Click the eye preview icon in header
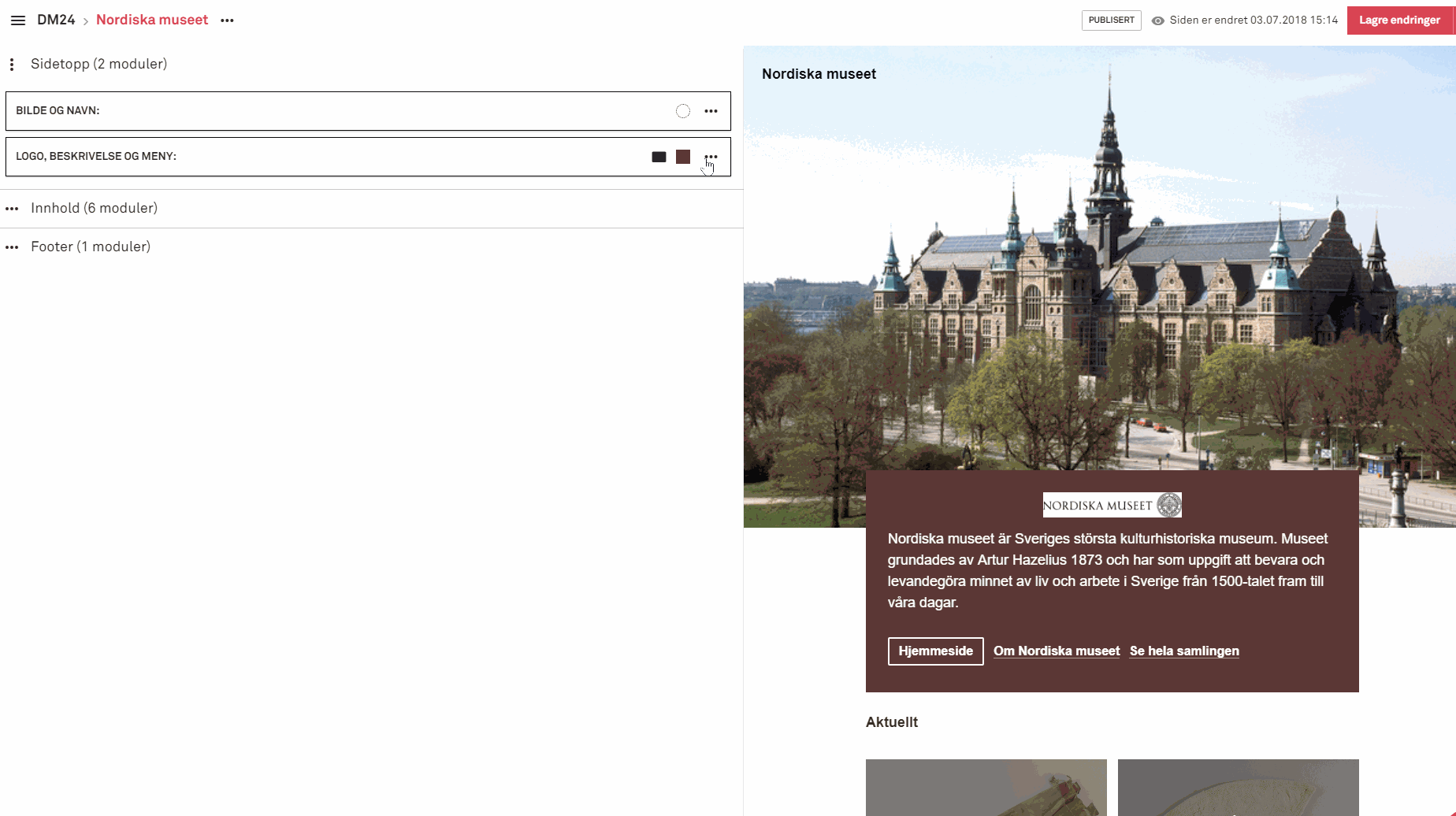Screen dimensions: 1456x816 point(1157,20)
